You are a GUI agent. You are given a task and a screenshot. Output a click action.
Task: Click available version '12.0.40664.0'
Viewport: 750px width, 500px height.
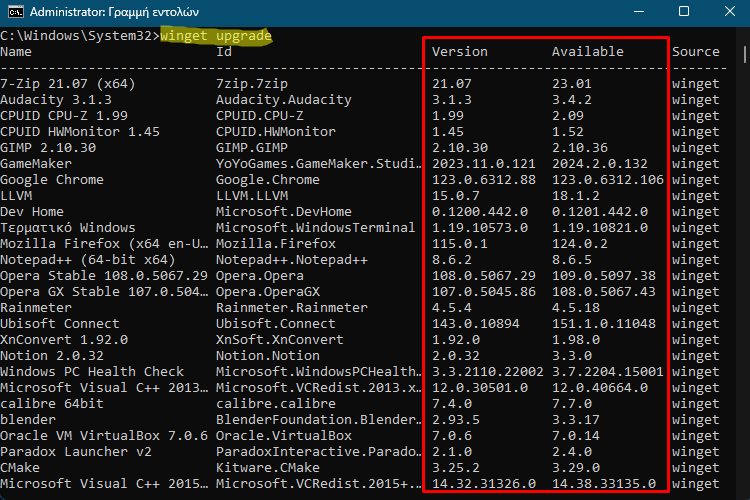pos(600,388)
